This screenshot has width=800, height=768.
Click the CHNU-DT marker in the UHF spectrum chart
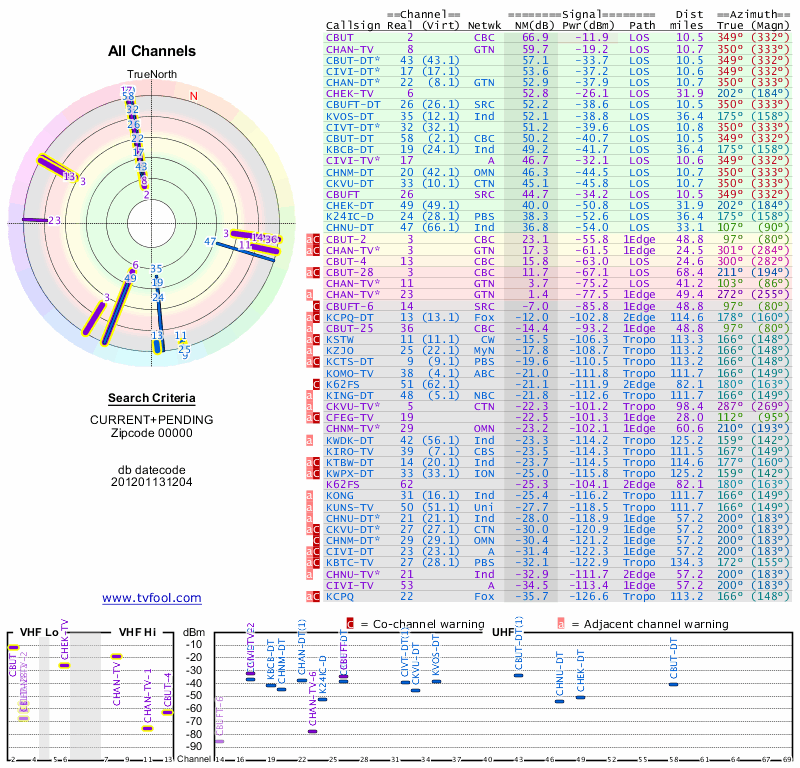pyautogui.click(x=560, y=701)
